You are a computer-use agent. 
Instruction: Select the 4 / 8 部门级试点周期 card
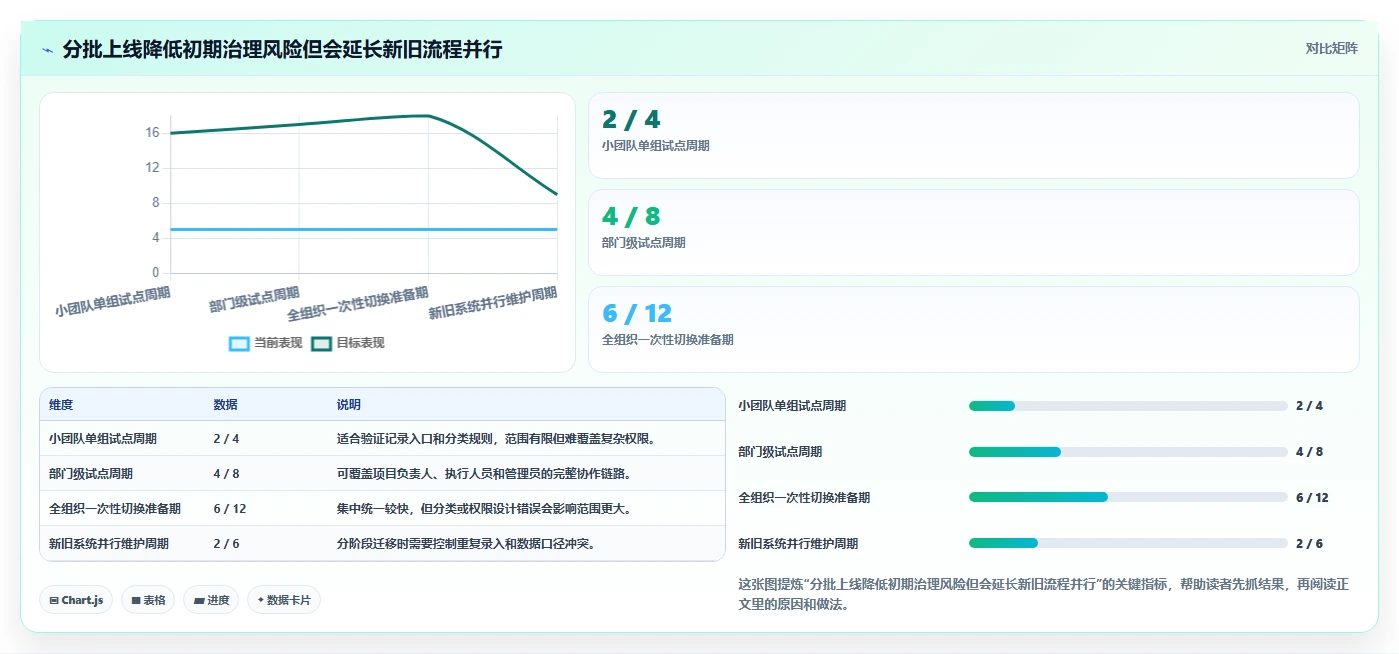coord(974,232)
